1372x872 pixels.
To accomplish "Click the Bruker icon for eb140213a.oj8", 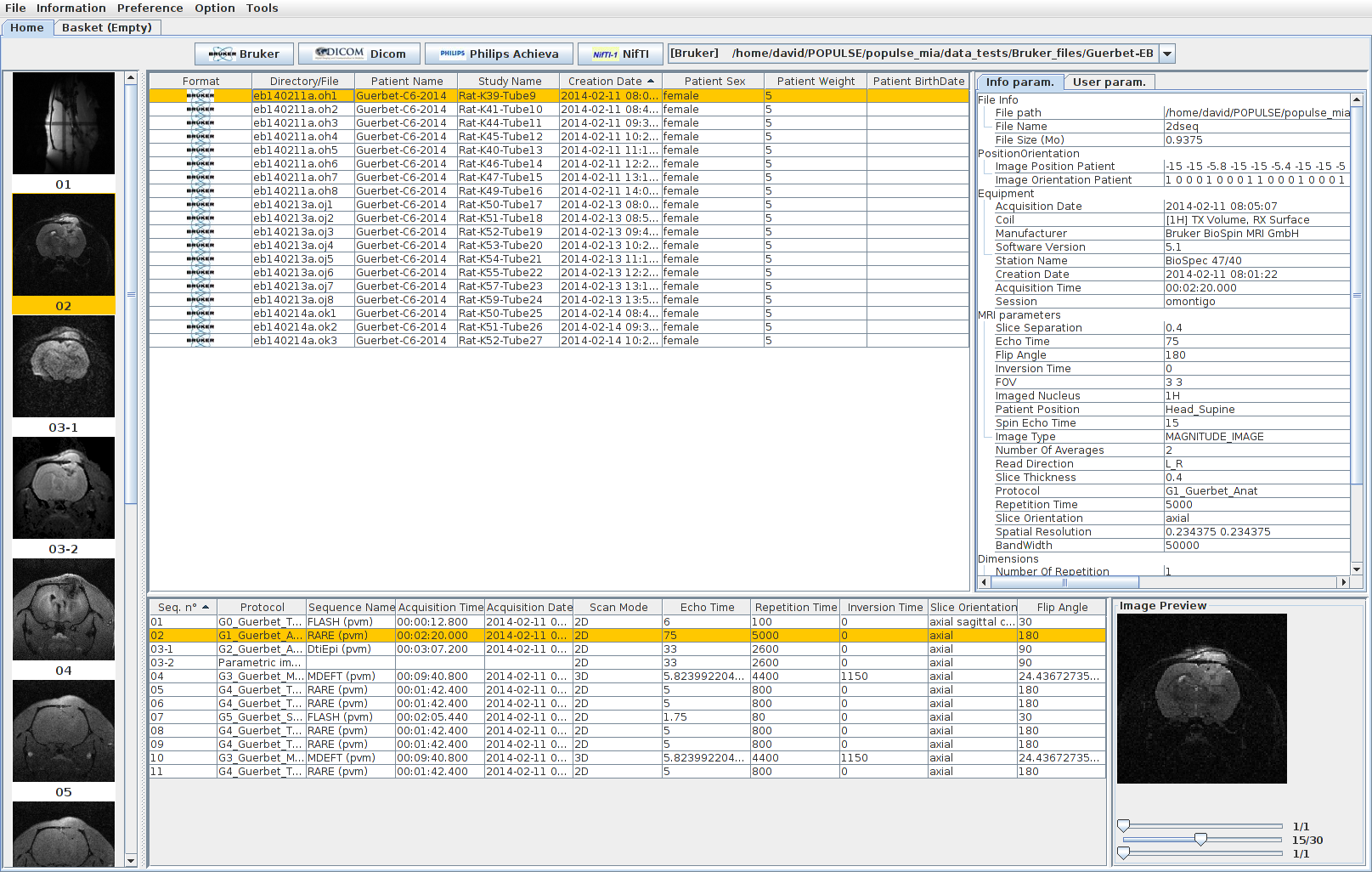I will 200,299.
